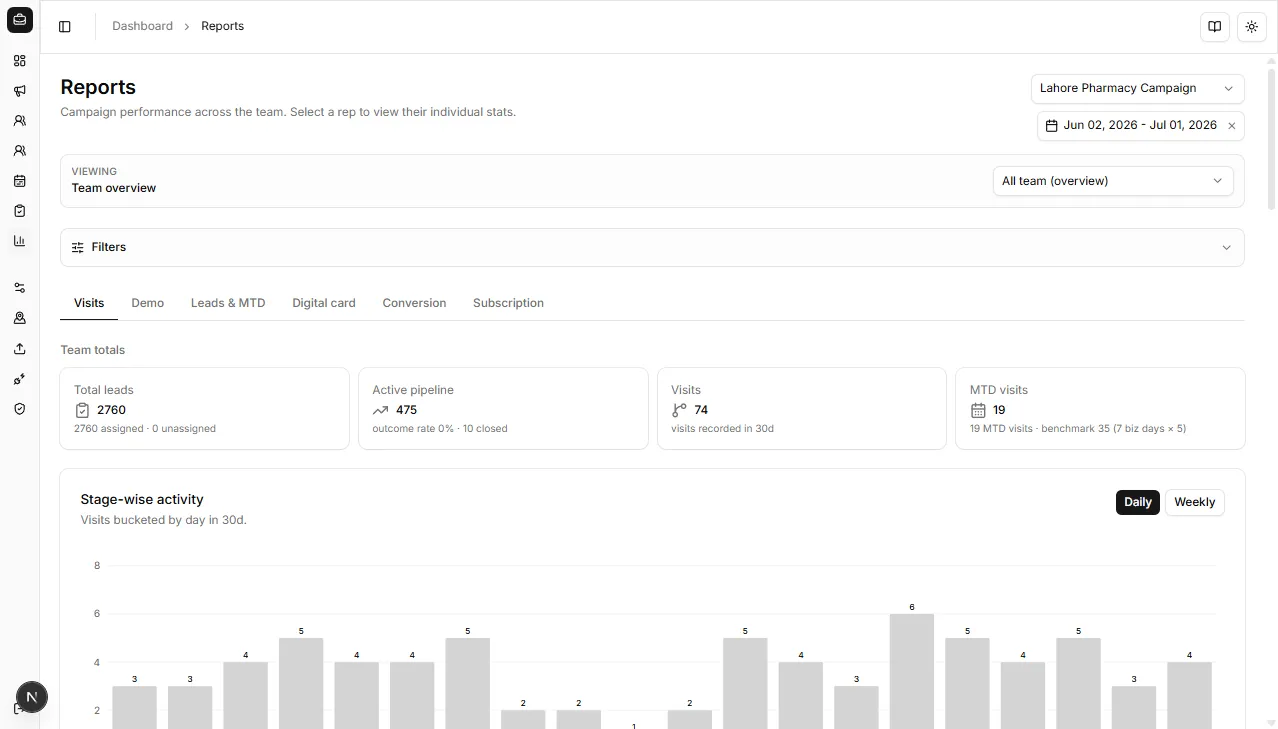Open the bar chart reports icon in sidebar
The image size is (1278, 729).
[x=20, y=241]
